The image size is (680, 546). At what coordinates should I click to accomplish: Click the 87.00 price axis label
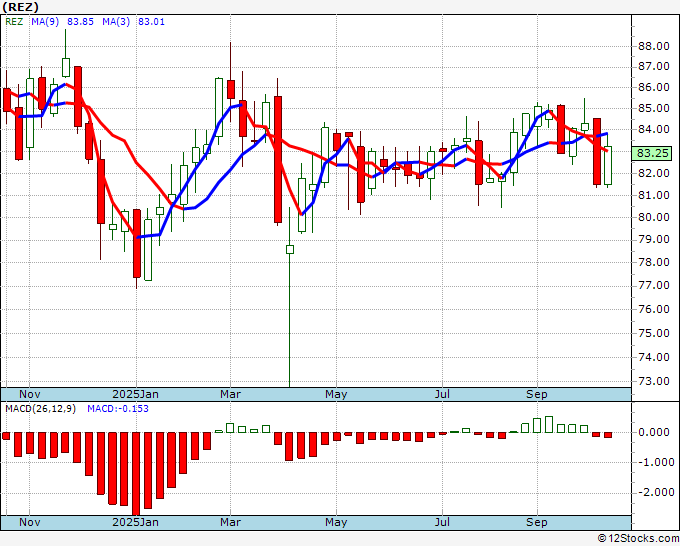coord(654,66)
